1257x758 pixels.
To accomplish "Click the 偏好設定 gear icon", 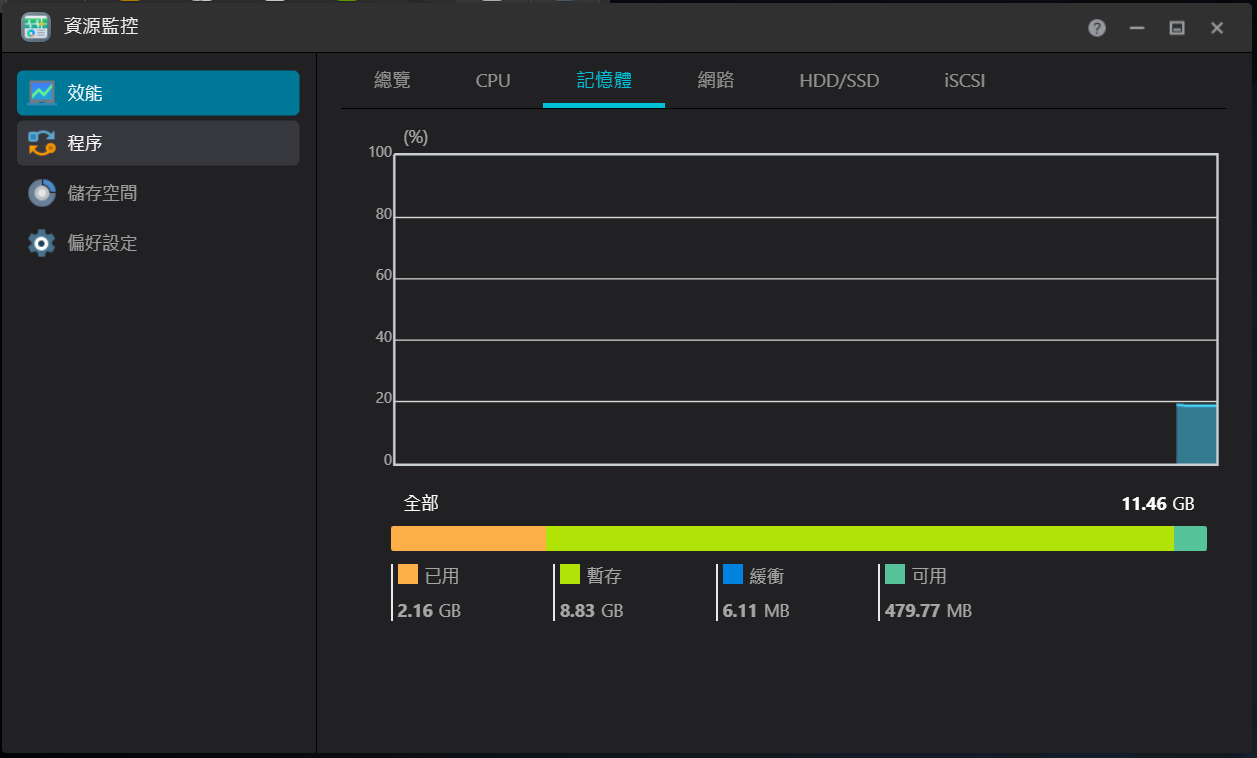I will (x=42, y=243).
